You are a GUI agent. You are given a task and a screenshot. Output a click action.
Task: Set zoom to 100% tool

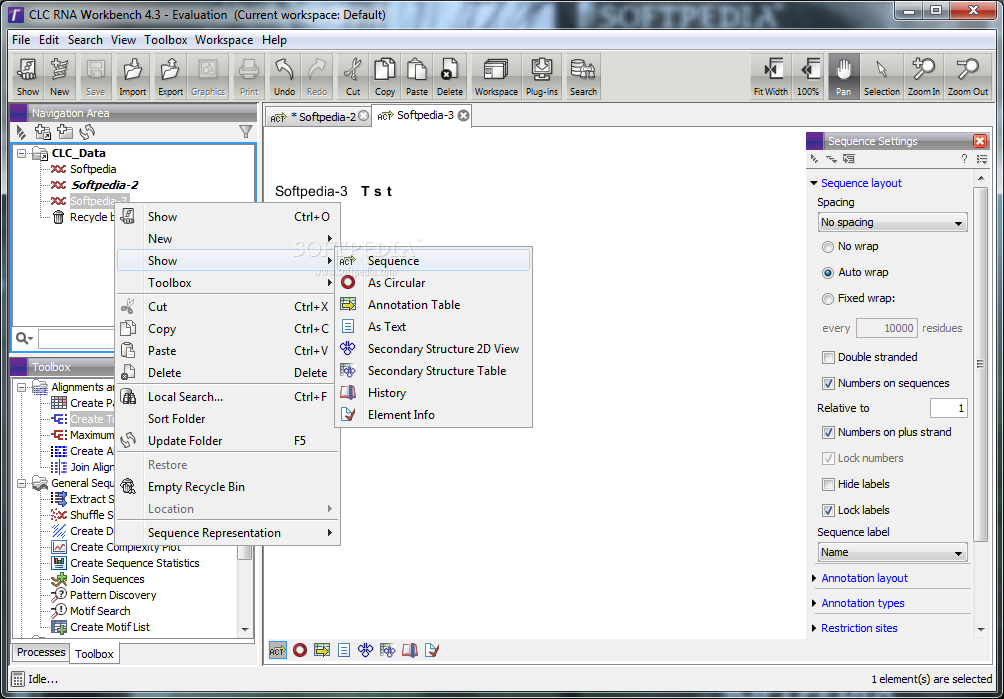pos(808,76)
